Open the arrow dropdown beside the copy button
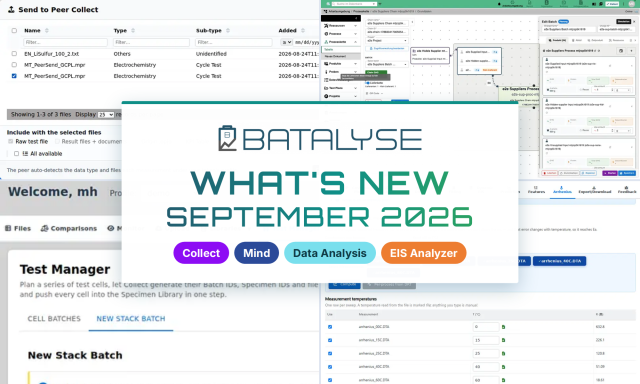Viewport: 640px width, 384px height. click(x=631, y=51)
